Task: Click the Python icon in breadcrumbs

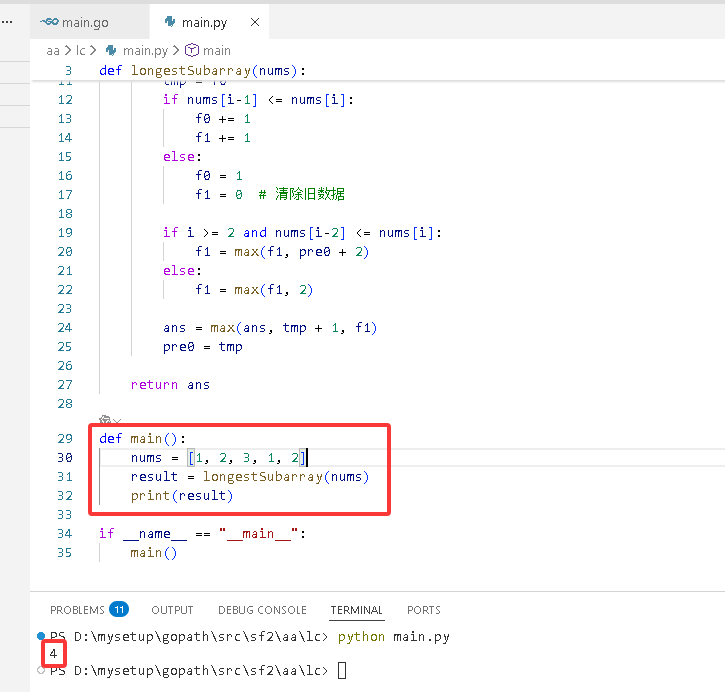Action: [111, 50]
